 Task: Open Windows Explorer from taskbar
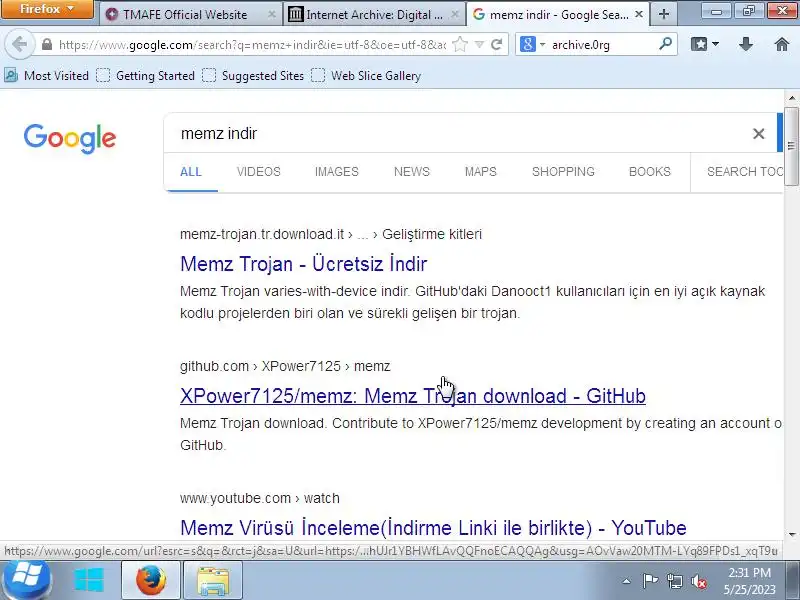click(212, 581)
